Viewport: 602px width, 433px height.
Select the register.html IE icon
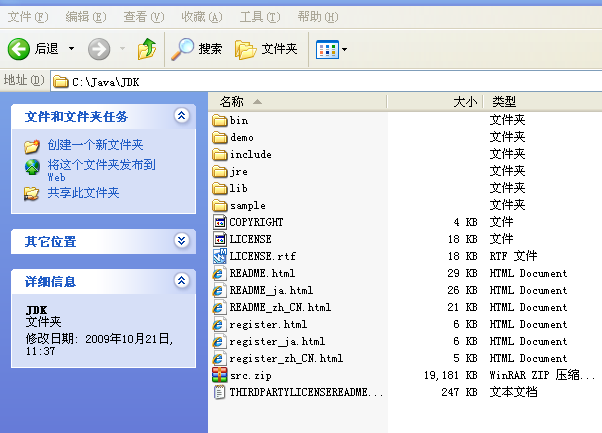coord(218,324)
